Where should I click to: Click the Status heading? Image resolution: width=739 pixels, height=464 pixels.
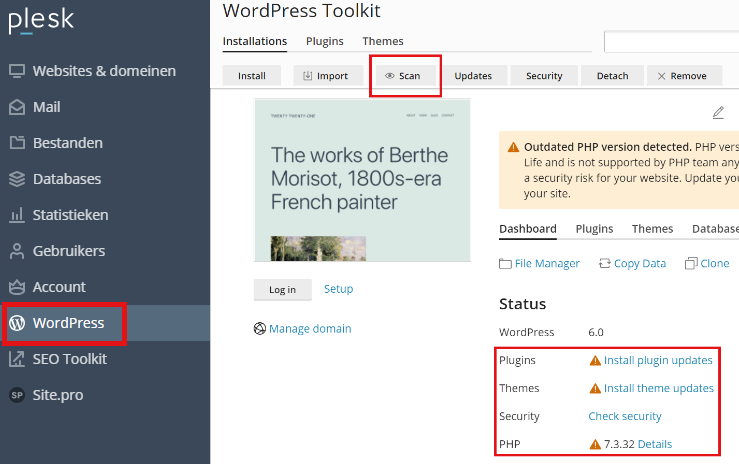pyautogui.click(x=523, y=304)
